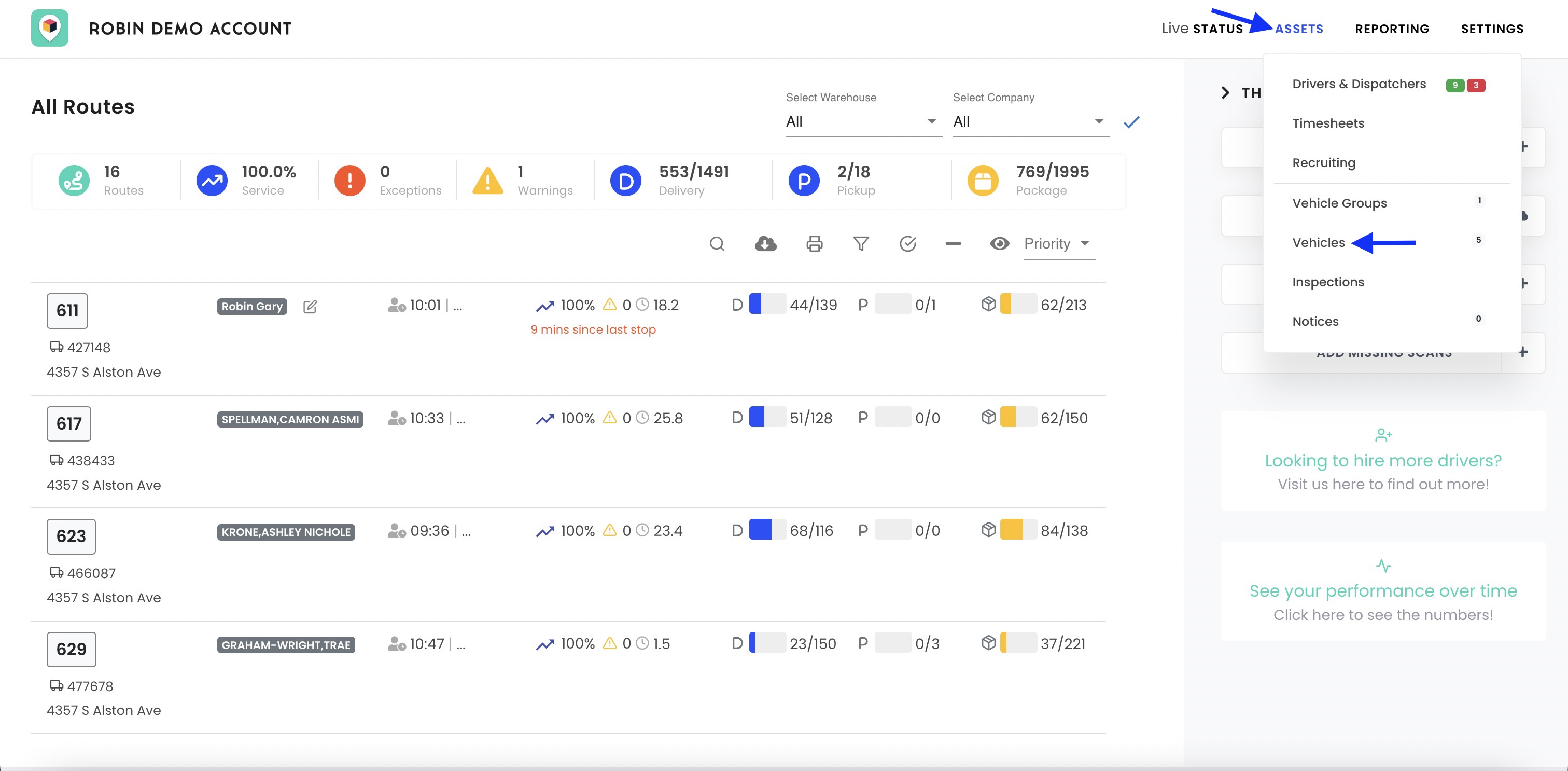
Task: Click the cloud download icon
Action: [765, 244]
